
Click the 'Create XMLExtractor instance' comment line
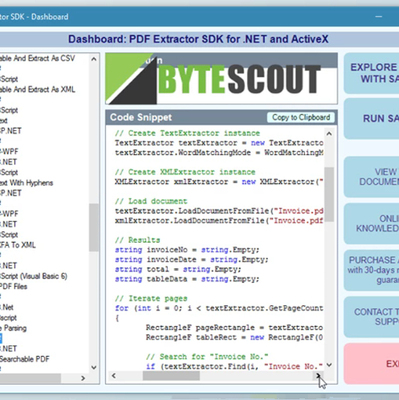pyautogui.click(x=185, y=172)
